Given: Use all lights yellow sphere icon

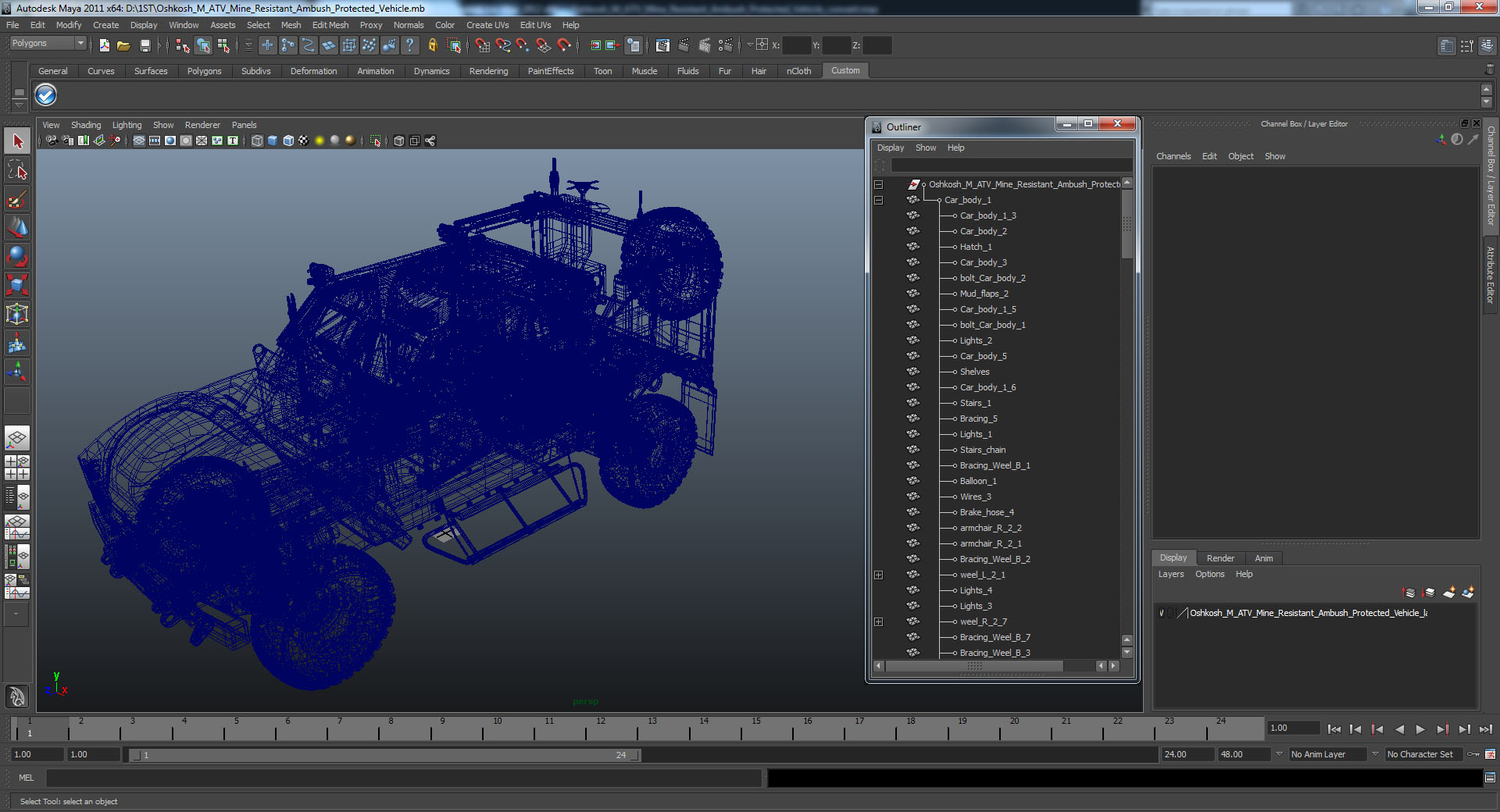Looking at the screenshot, I should (x=319, y=141).
